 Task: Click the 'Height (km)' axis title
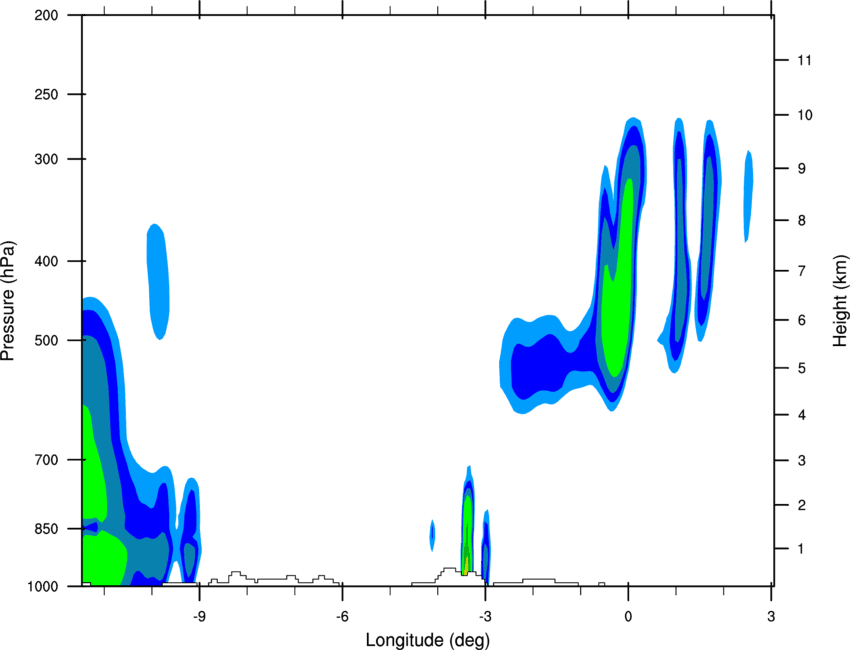pos(840,300)
